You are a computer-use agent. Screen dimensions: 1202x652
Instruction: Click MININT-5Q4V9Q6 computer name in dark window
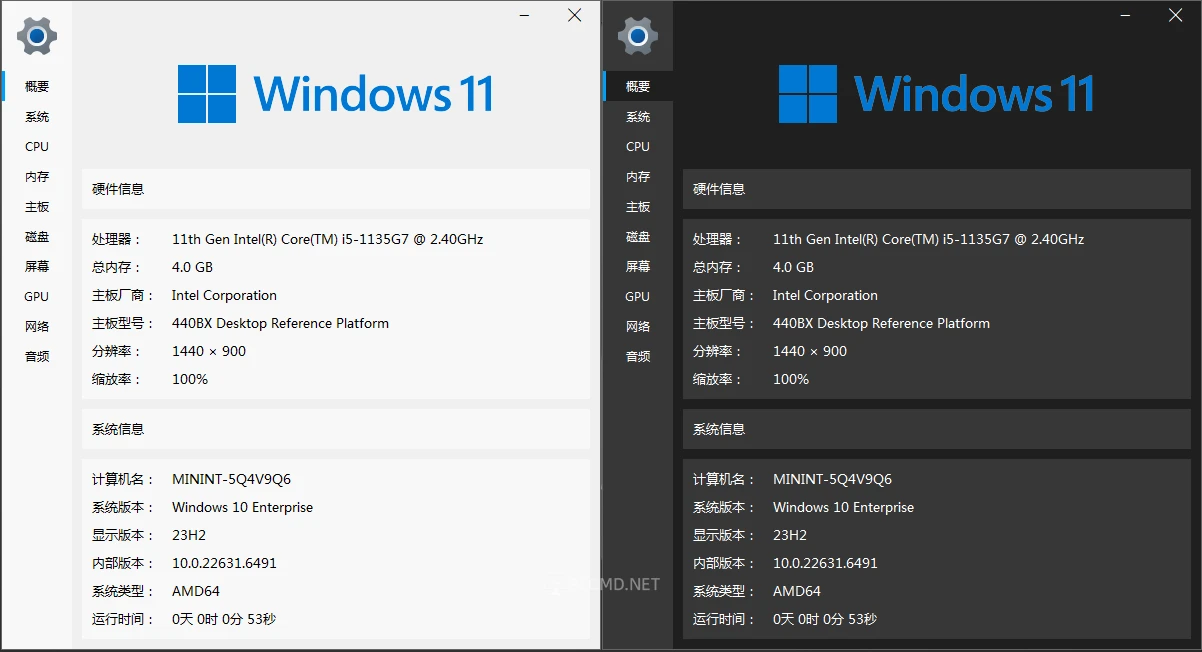click(x=832, y=480)
